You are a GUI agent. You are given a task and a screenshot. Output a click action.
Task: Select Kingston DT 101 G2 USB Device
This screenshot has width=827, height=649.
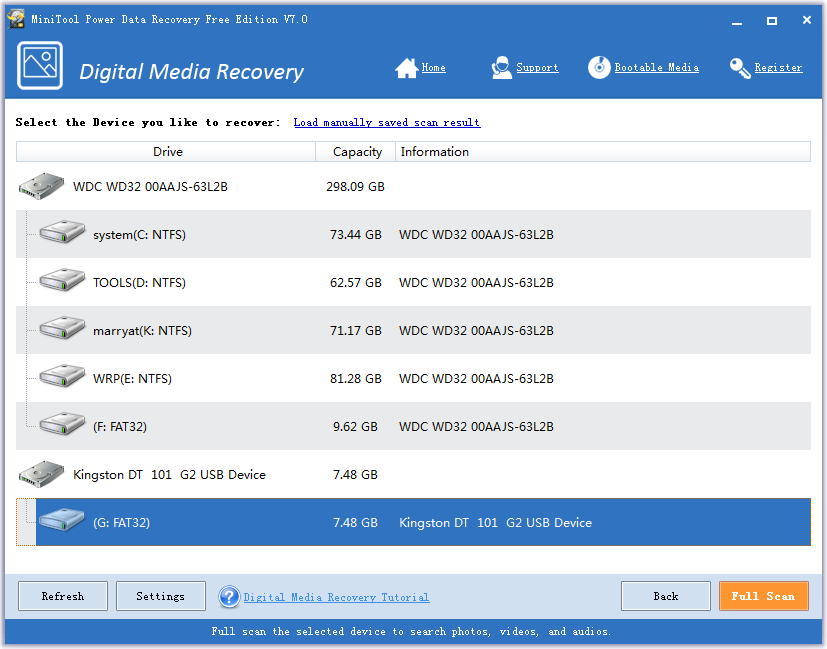[413, 474]
